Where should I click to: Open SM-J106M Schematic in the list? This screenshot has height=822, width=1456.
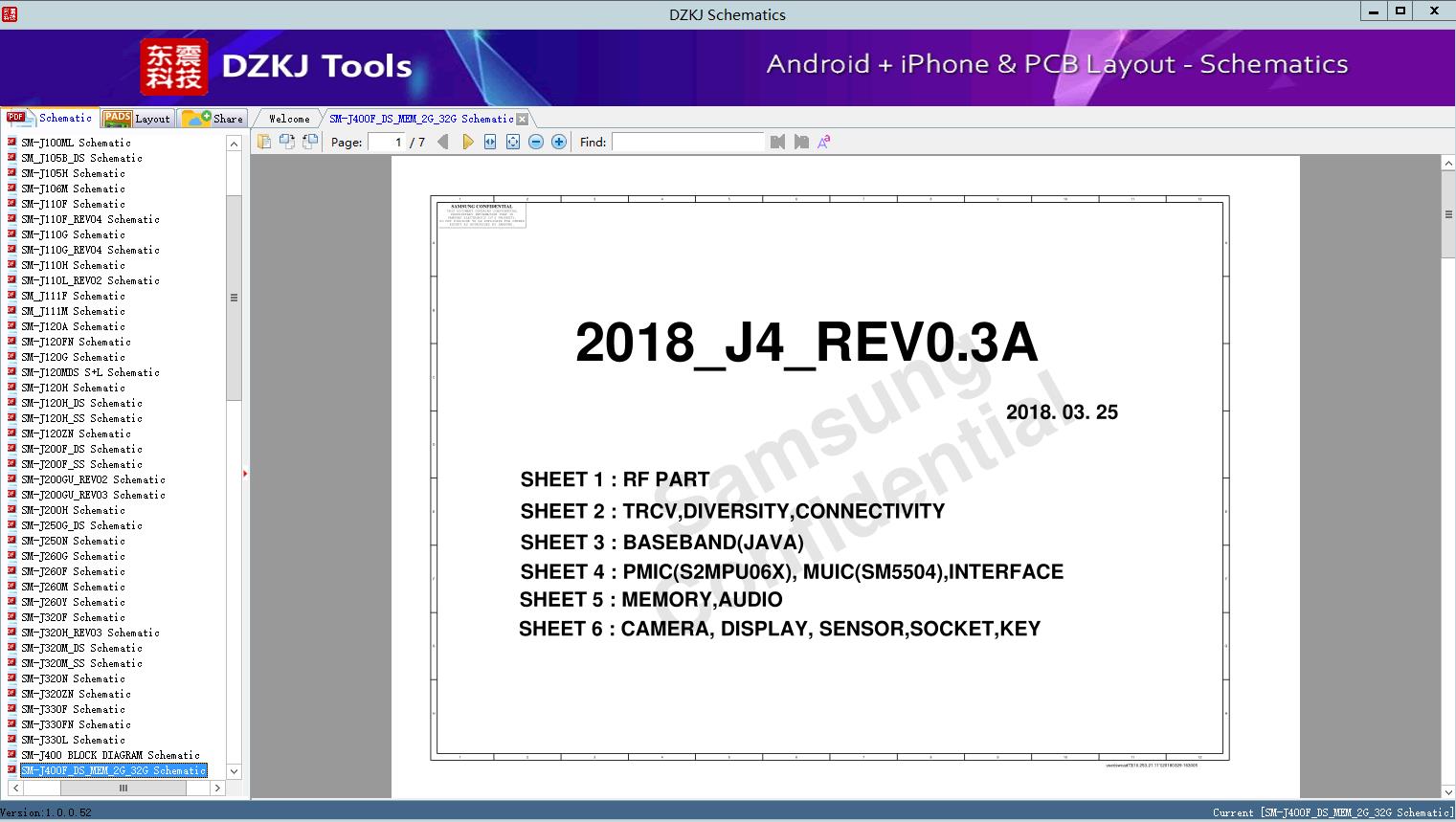73,189
